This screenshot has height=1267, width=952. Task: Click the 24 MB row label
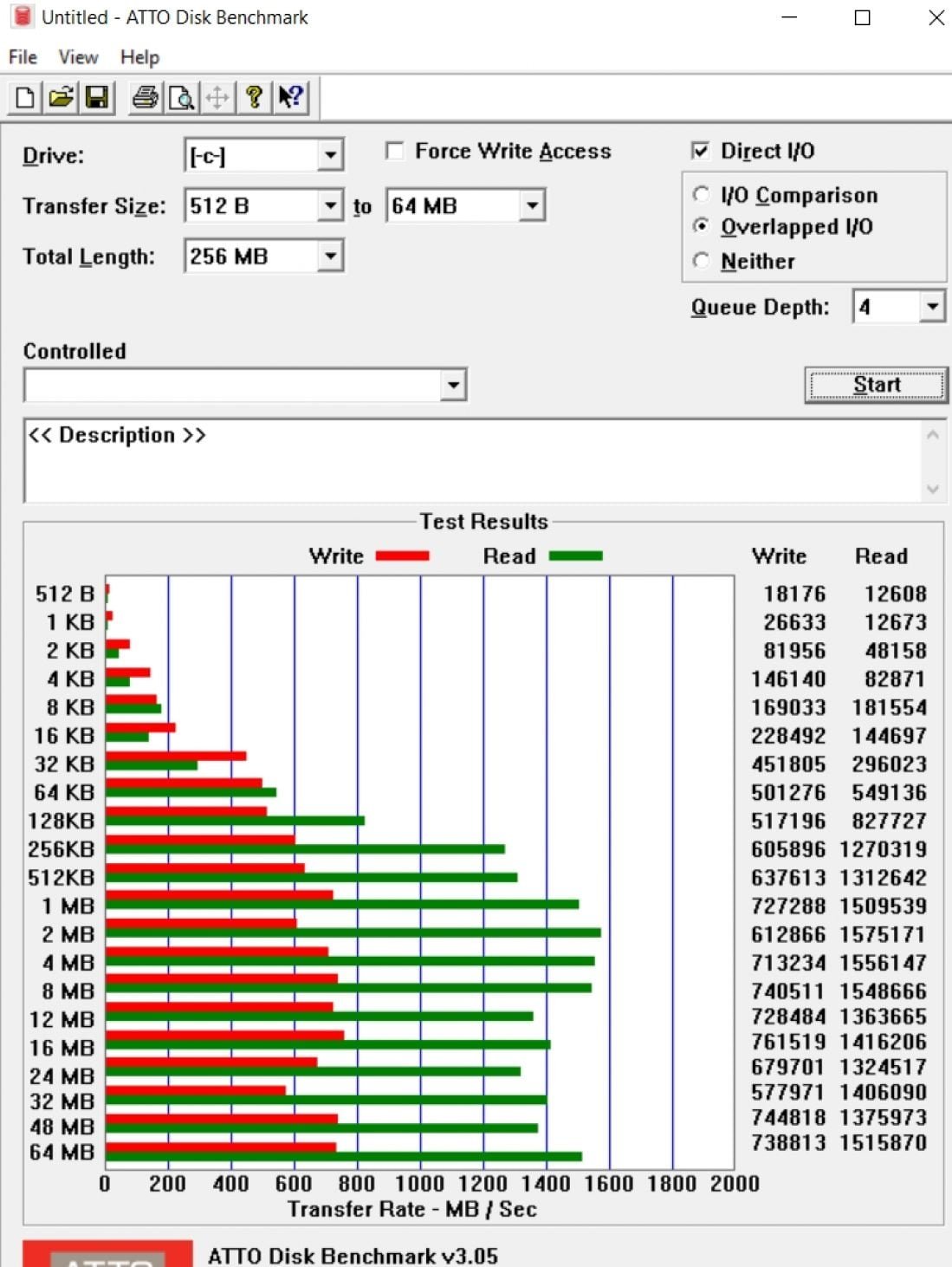pyautogui.click(x=62, y=1076)
